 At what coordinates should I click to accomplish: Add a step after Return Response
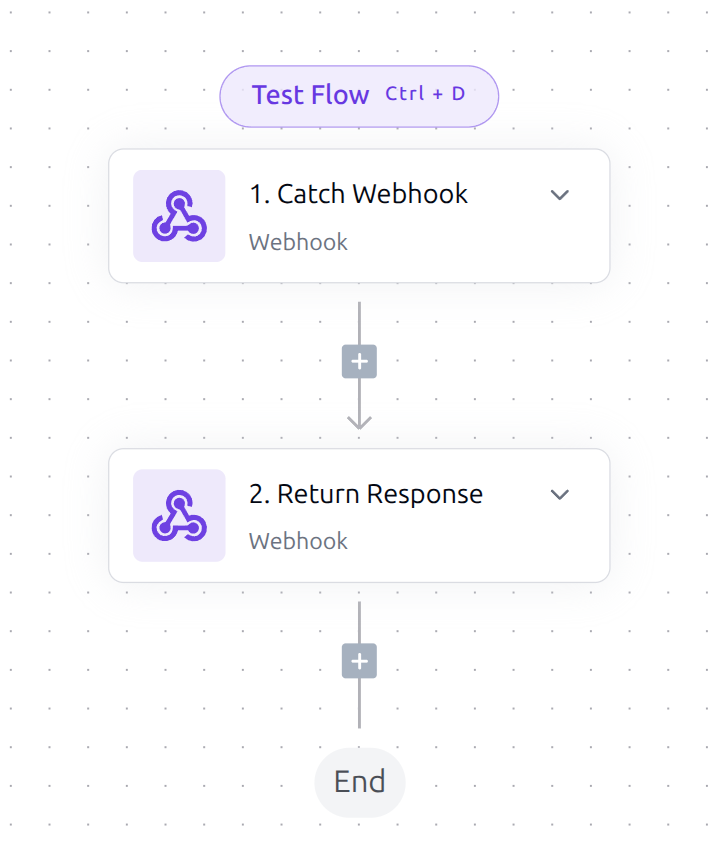click(358, 661)
